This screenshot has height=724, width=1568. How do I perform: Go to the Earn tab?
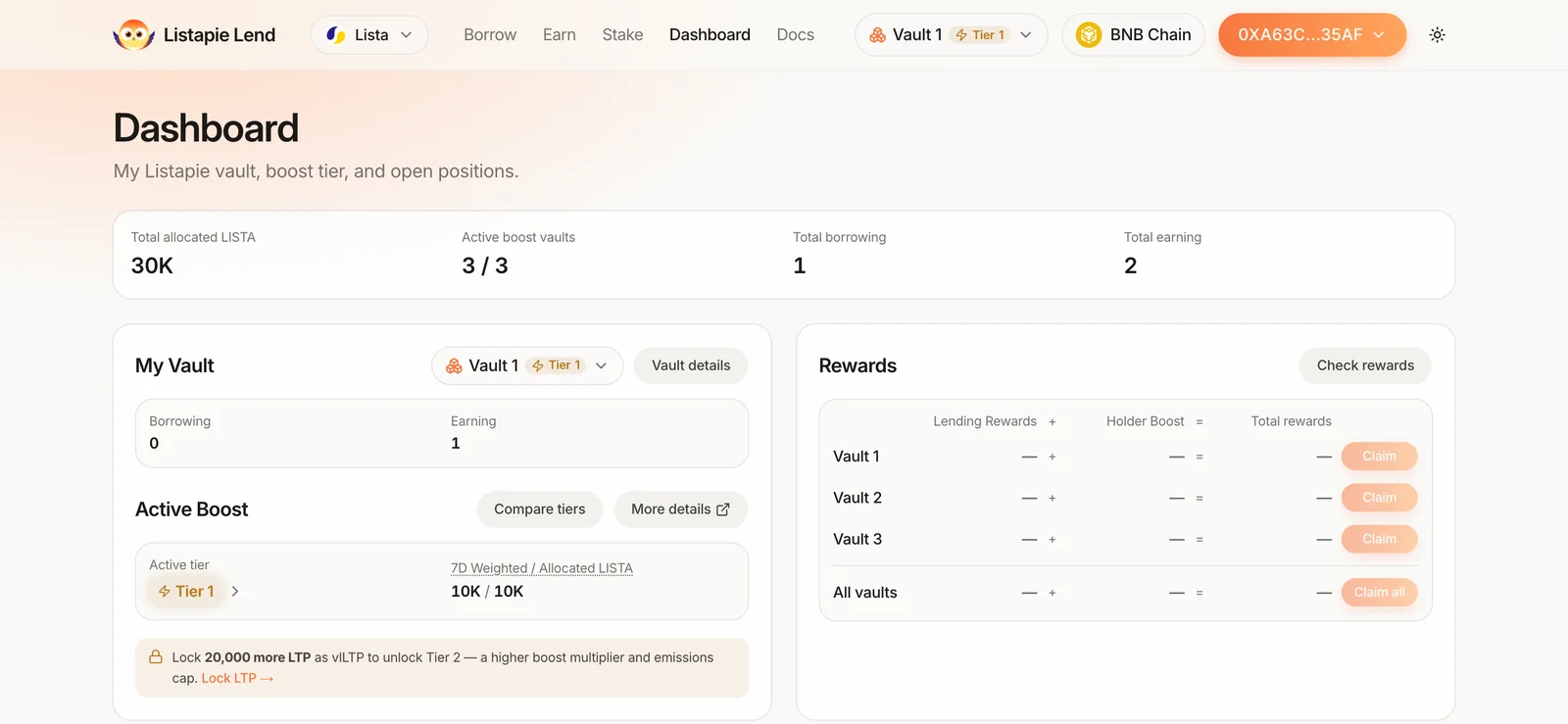pyautogui.click(x=560, y=35)
